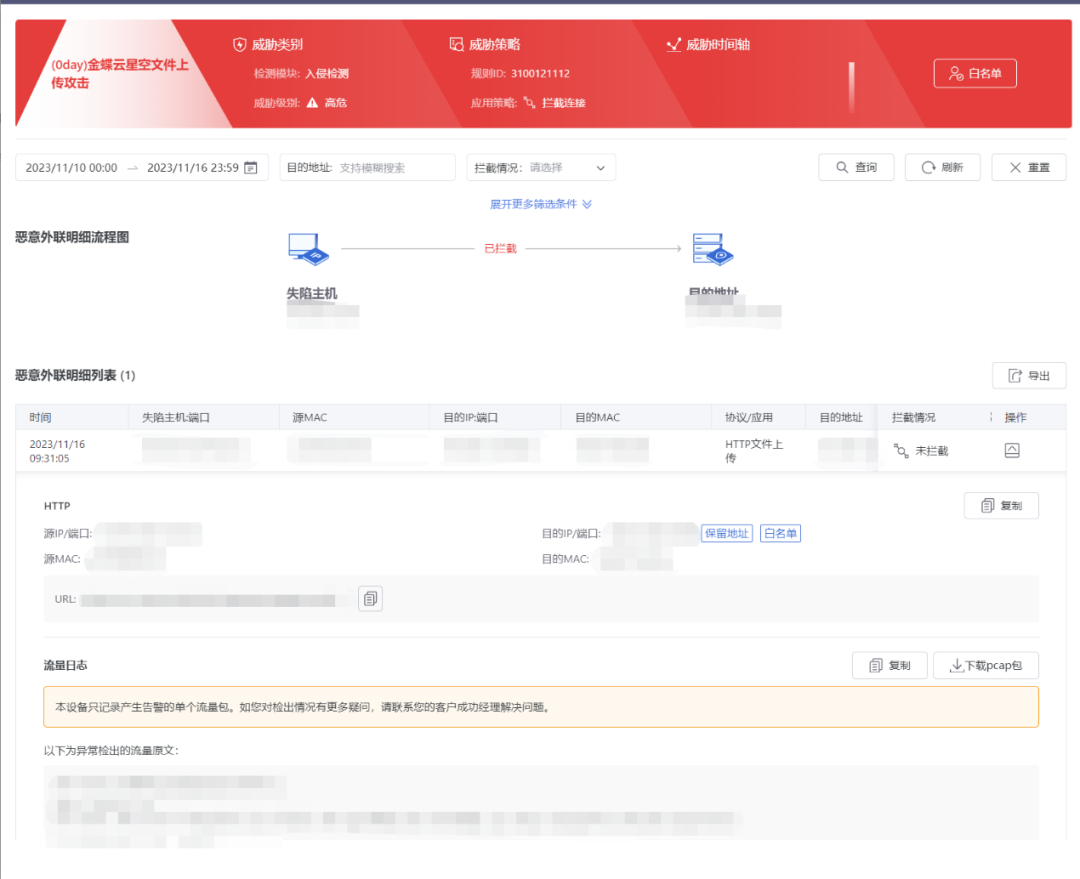The image size is (1080, 879).
Task: Click the threat timeline bar marker
Action: pos(851,87)
